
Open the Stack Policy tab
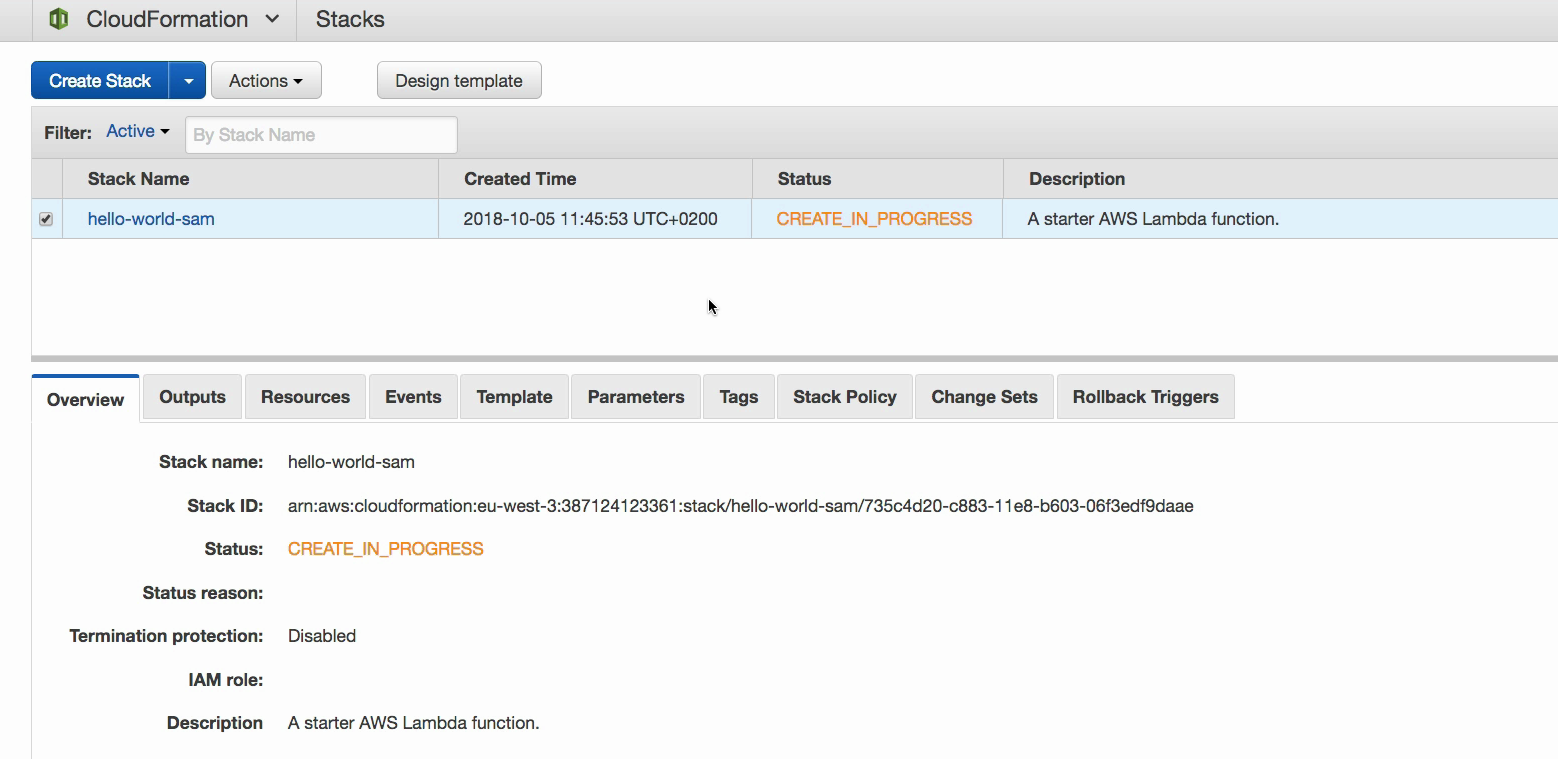coord(845,397)
